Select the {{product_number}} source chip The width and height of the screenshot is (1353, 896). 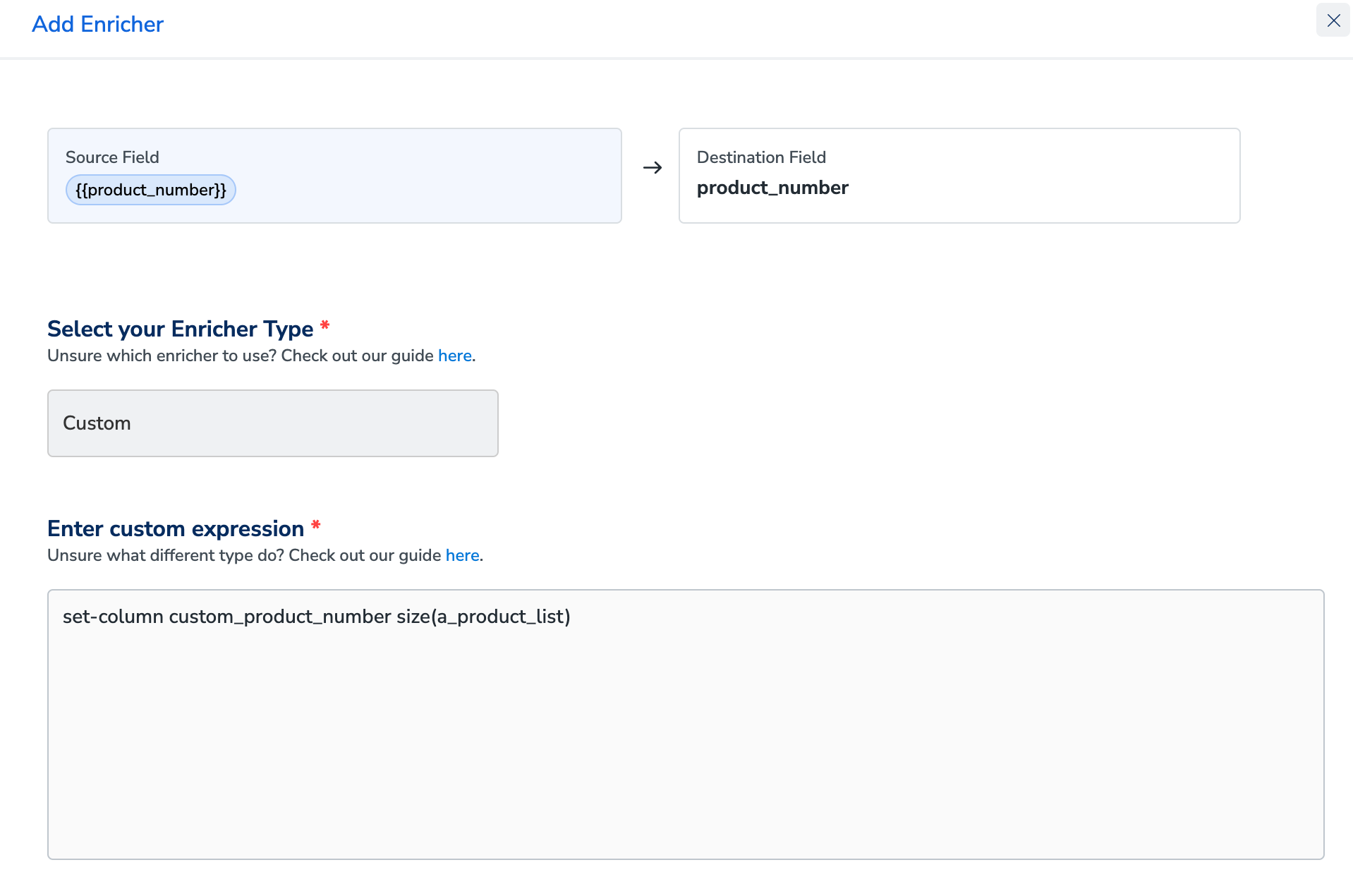(x=150, y=190)
